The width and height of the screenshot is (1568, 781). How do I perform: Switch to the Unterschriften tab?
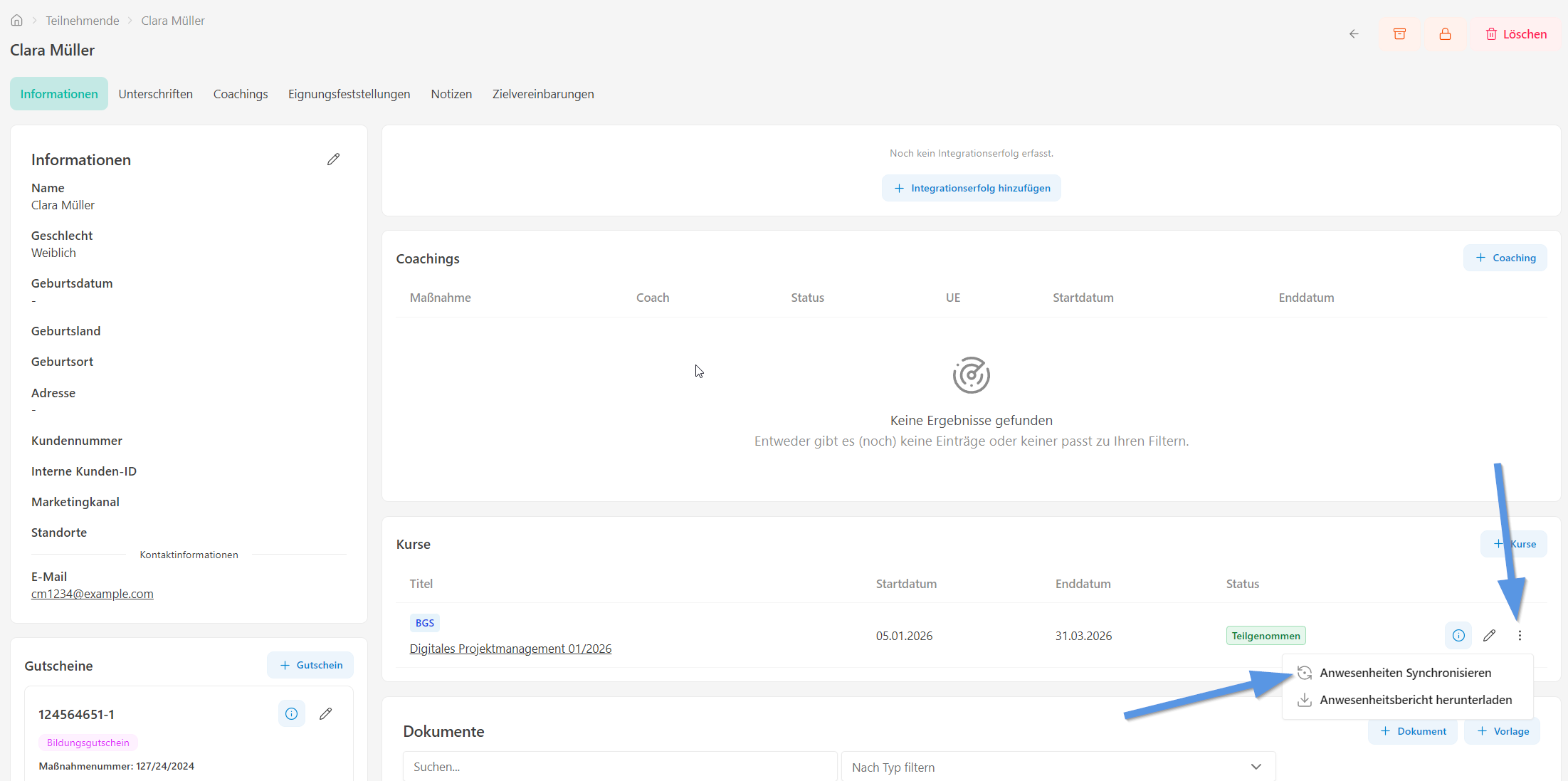click(x=155, y=94)
